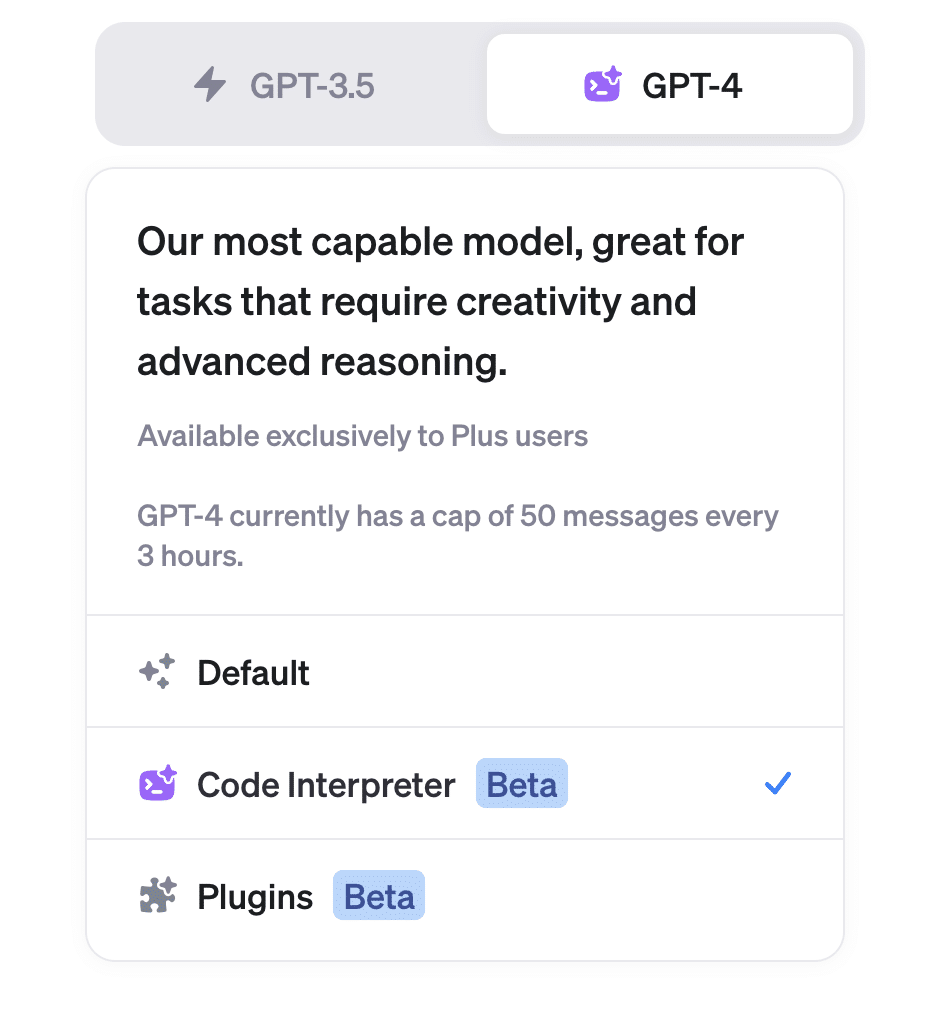948x1032 pixels.
Task: Switch to the GPT-3.5 model tab
Action: [290, 86]
